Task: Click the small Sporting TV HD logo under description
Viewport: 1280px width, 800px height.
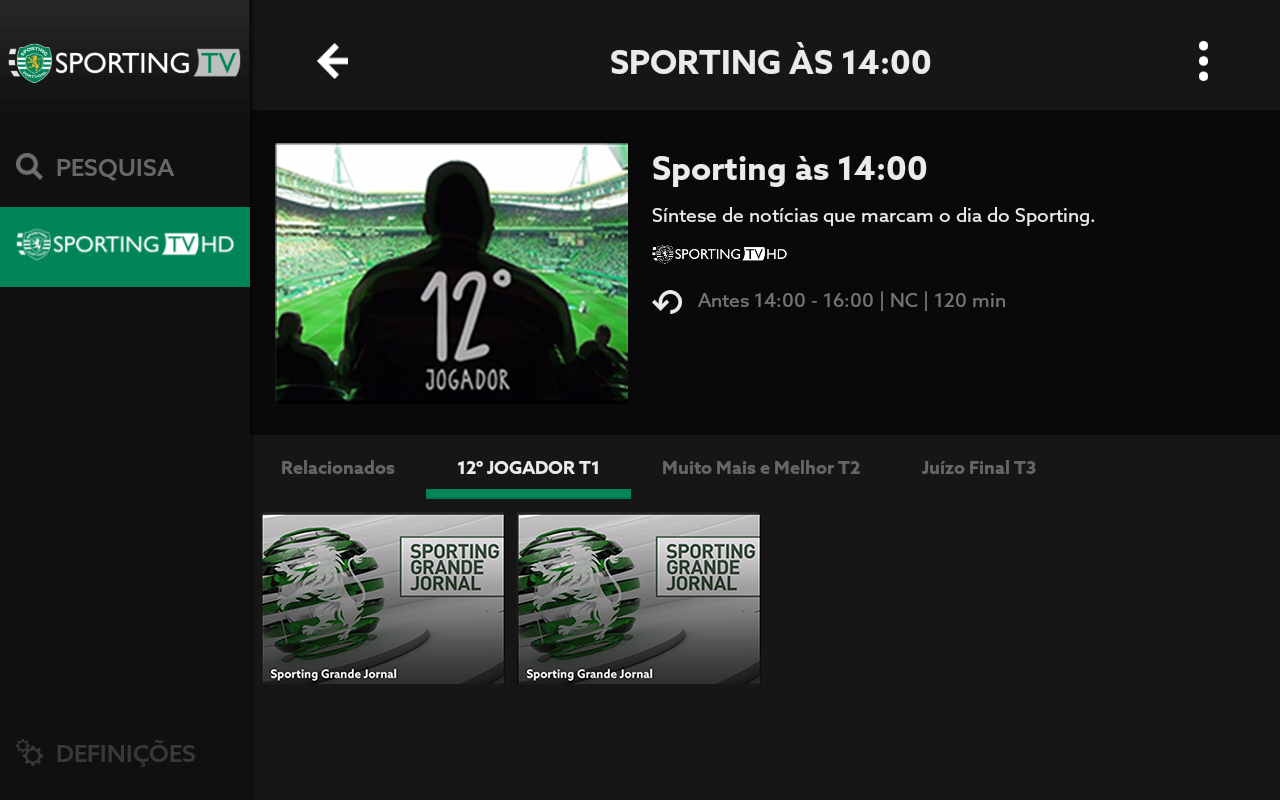Action: tap(720, 254)
